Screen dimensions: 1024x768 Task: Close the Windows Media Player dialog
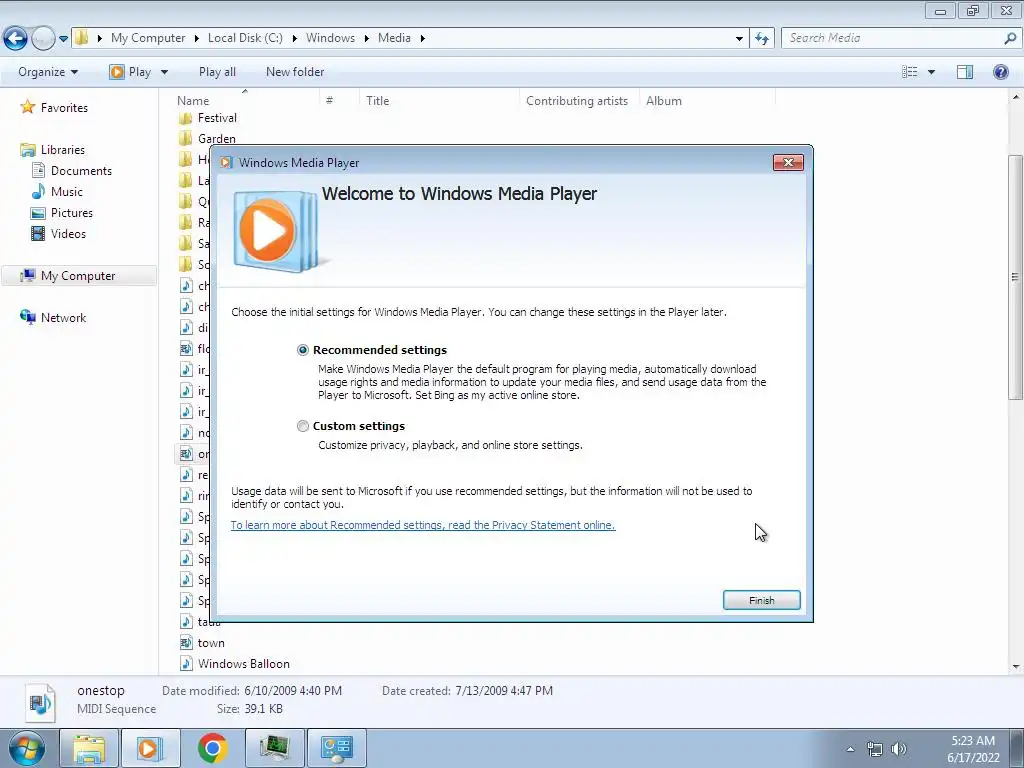click(788, 163)
